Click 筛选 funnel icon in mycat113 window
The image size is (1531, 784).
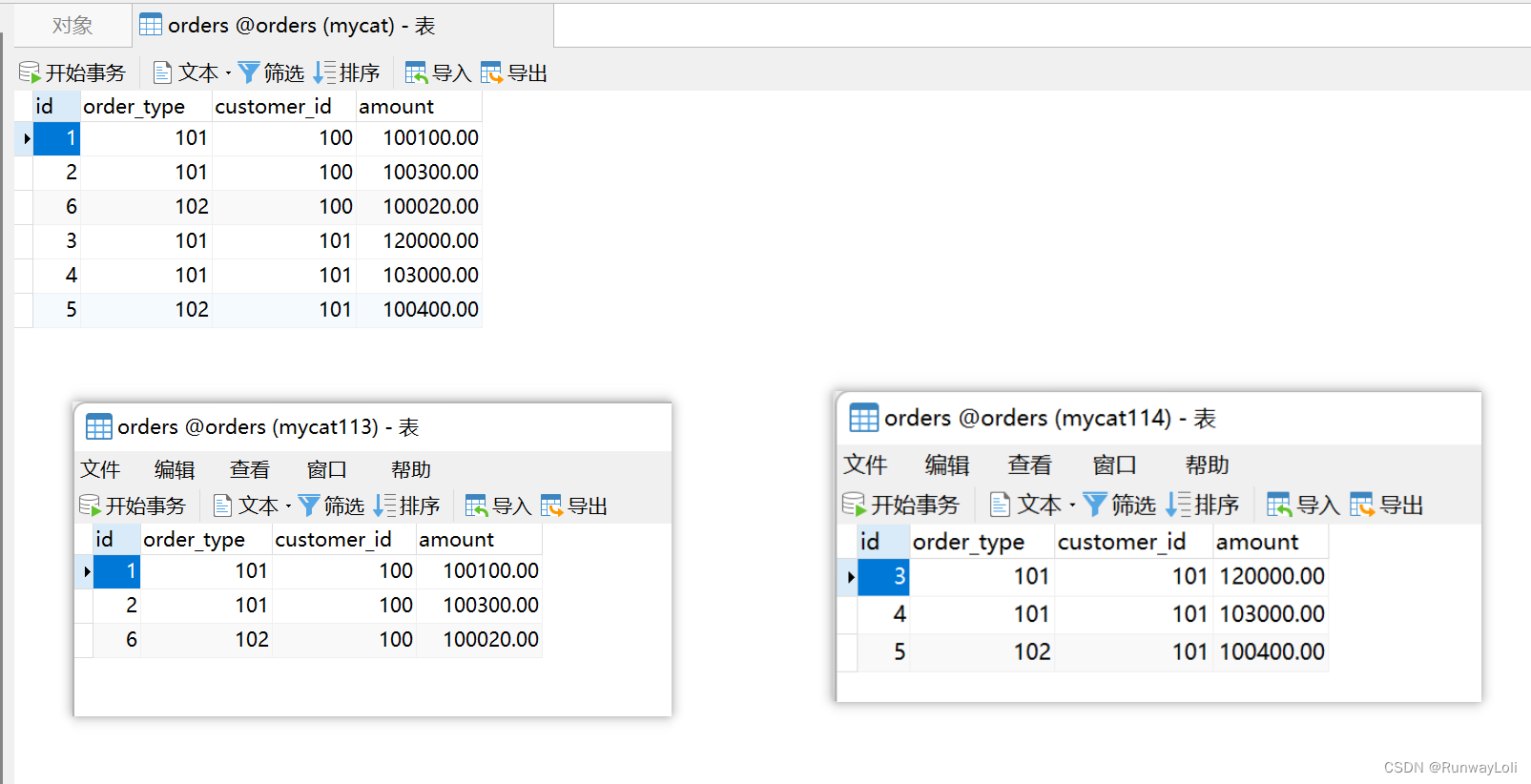point(309,505)
